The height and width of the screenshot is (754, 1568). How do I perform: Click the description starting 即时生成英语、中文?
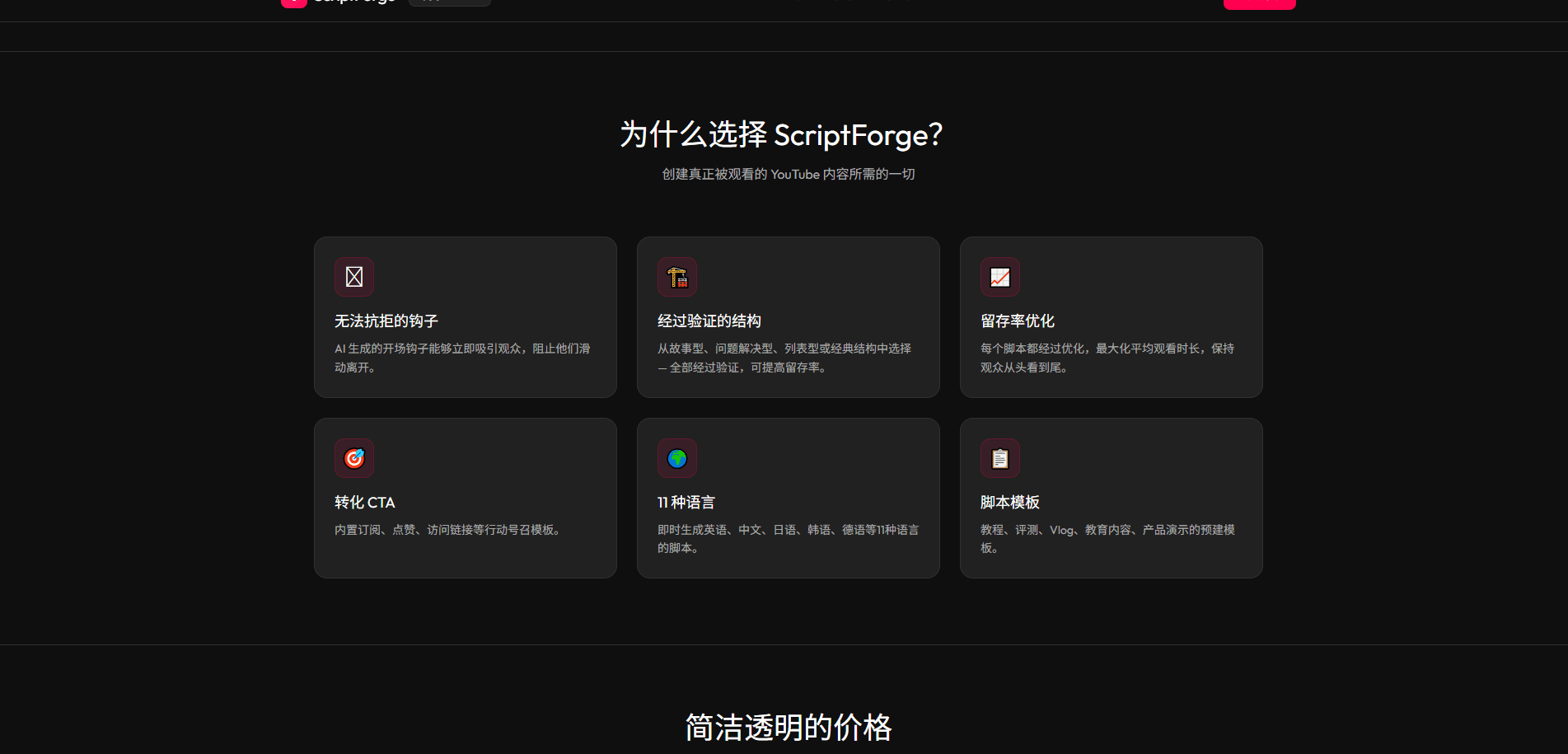point(788,539)
